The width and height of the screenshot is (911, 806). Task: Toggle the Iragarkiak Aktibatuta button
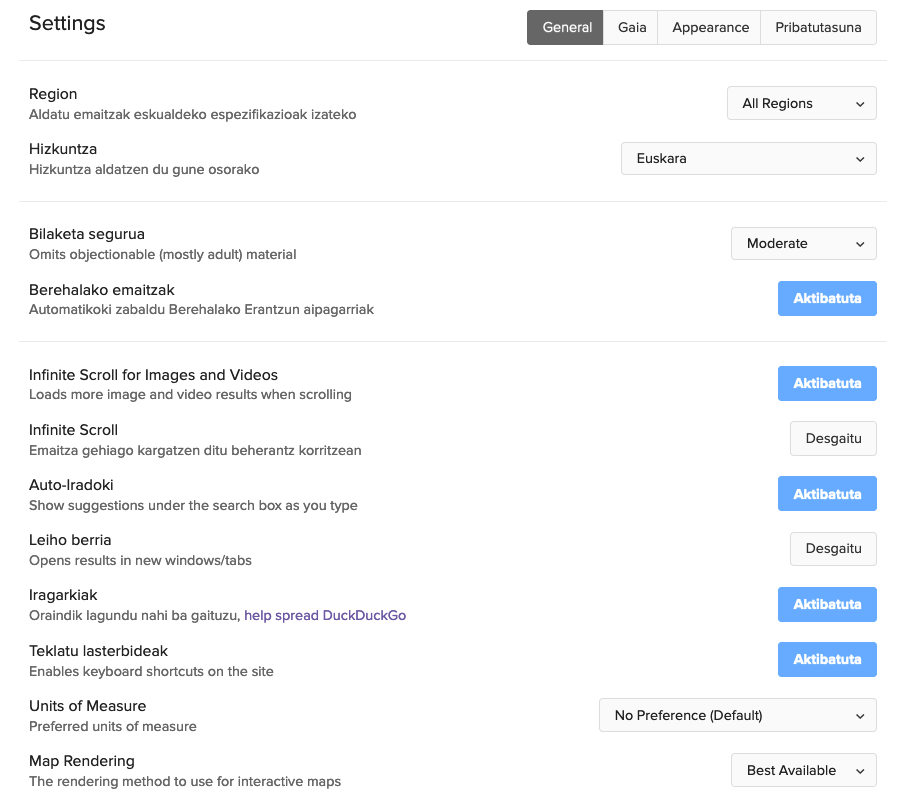(827, 605)
